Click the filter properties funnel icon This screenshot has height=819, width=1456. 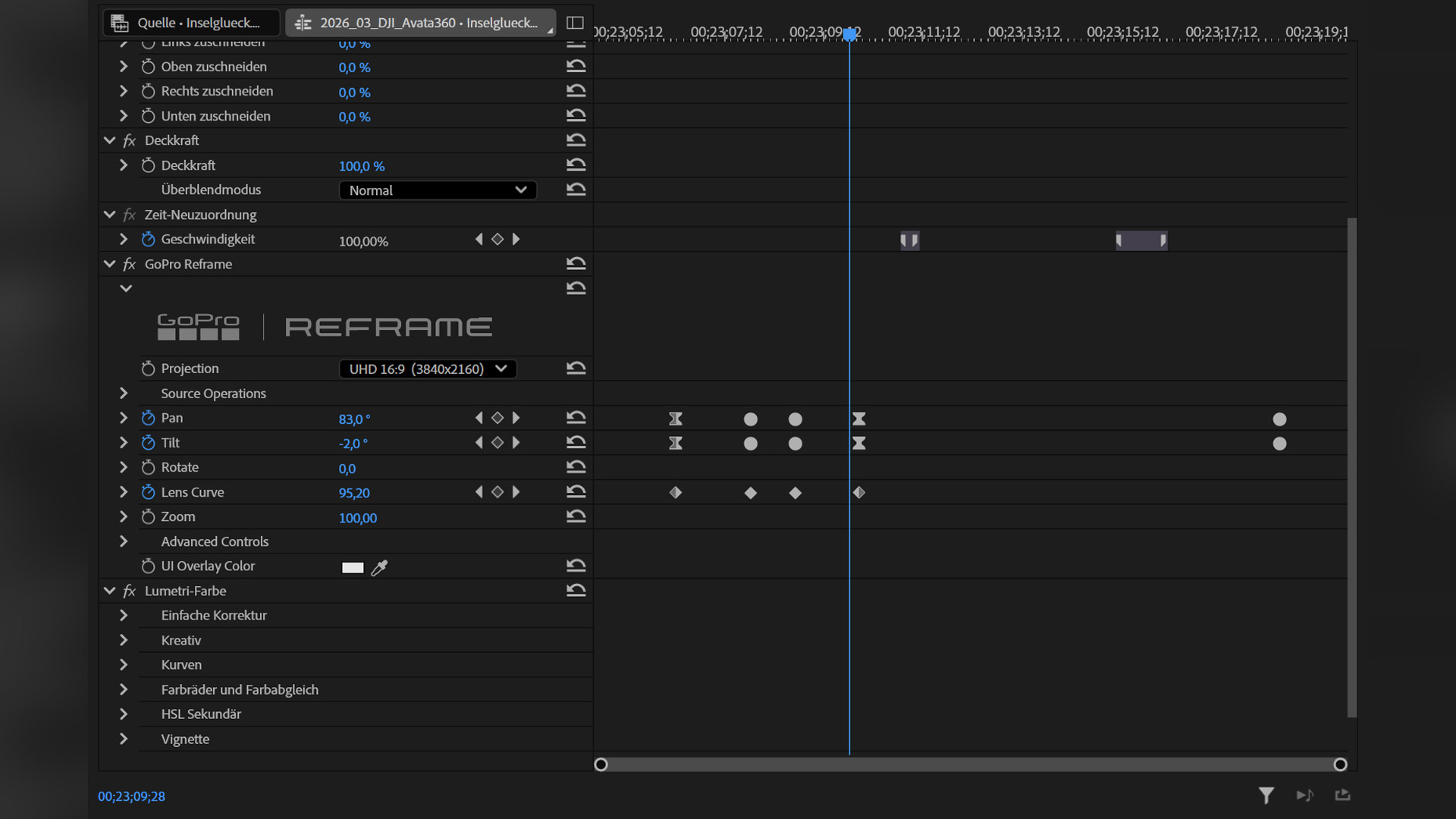1266,795
